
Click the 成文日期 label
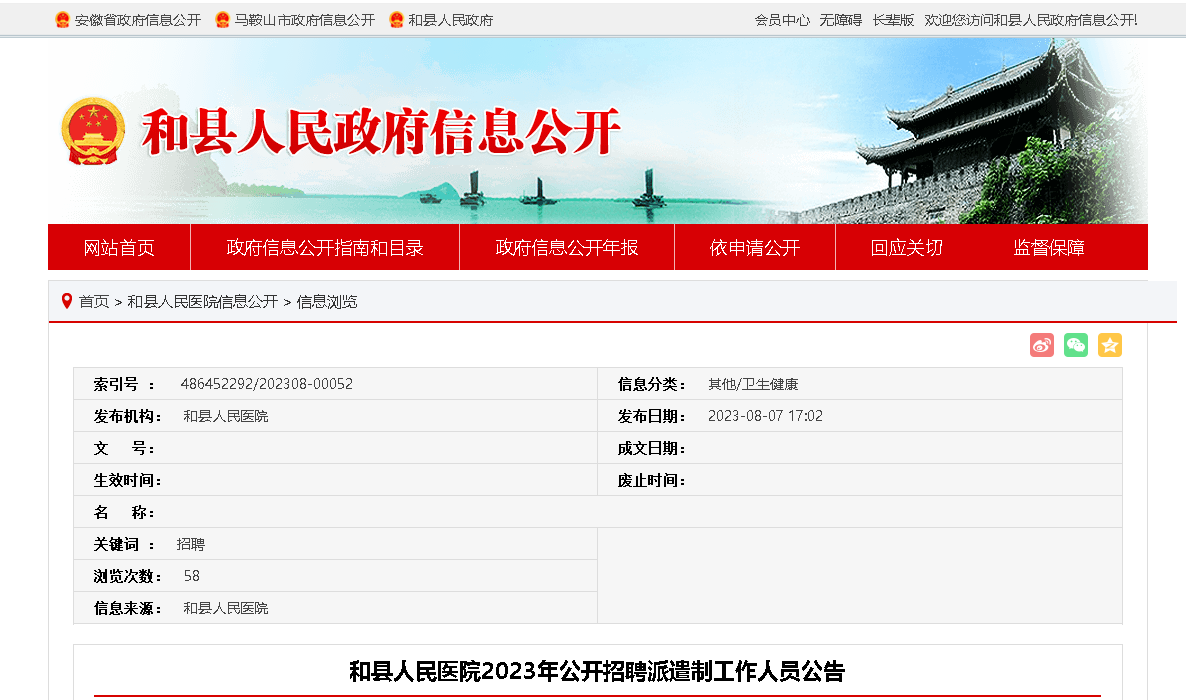pyautogui.click(x=651, y=448)
